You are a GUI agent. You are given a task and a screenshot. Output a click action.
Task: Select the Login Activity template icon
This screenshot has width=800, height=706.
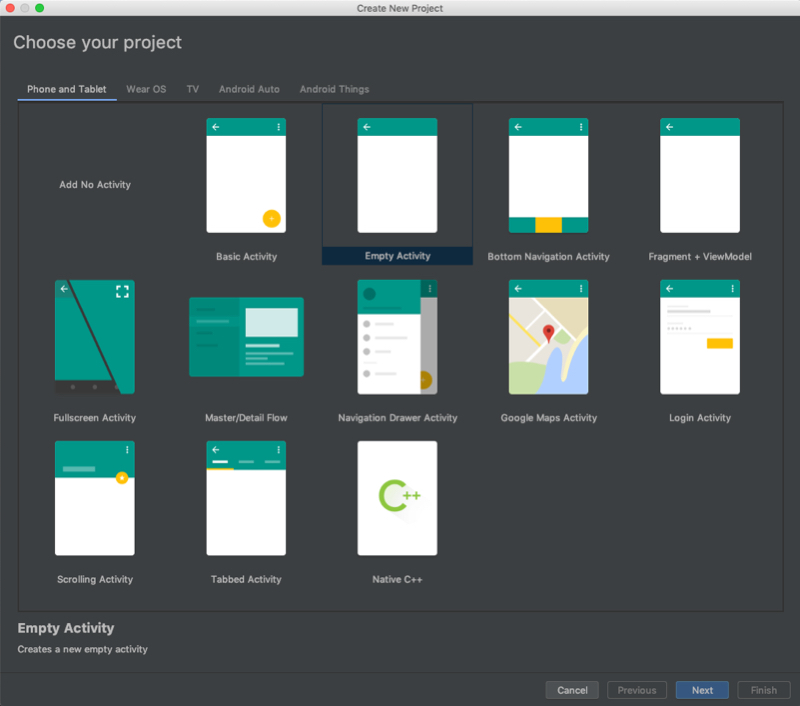click(700, 337)
